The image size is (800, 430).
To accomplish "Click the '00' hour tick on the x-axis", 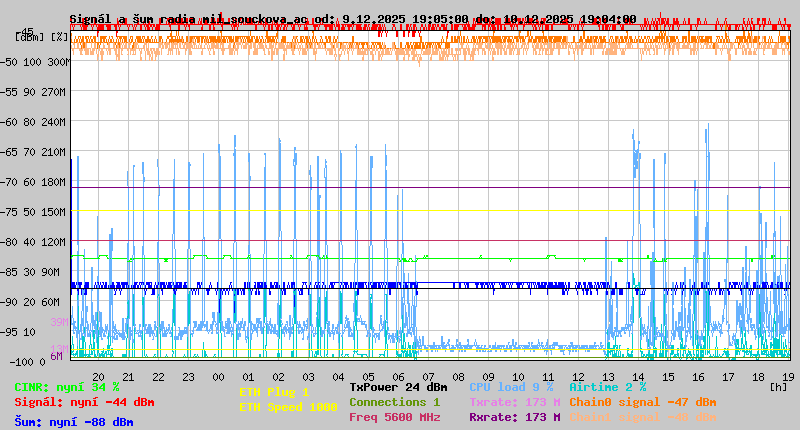I will [x=218, y=377].
